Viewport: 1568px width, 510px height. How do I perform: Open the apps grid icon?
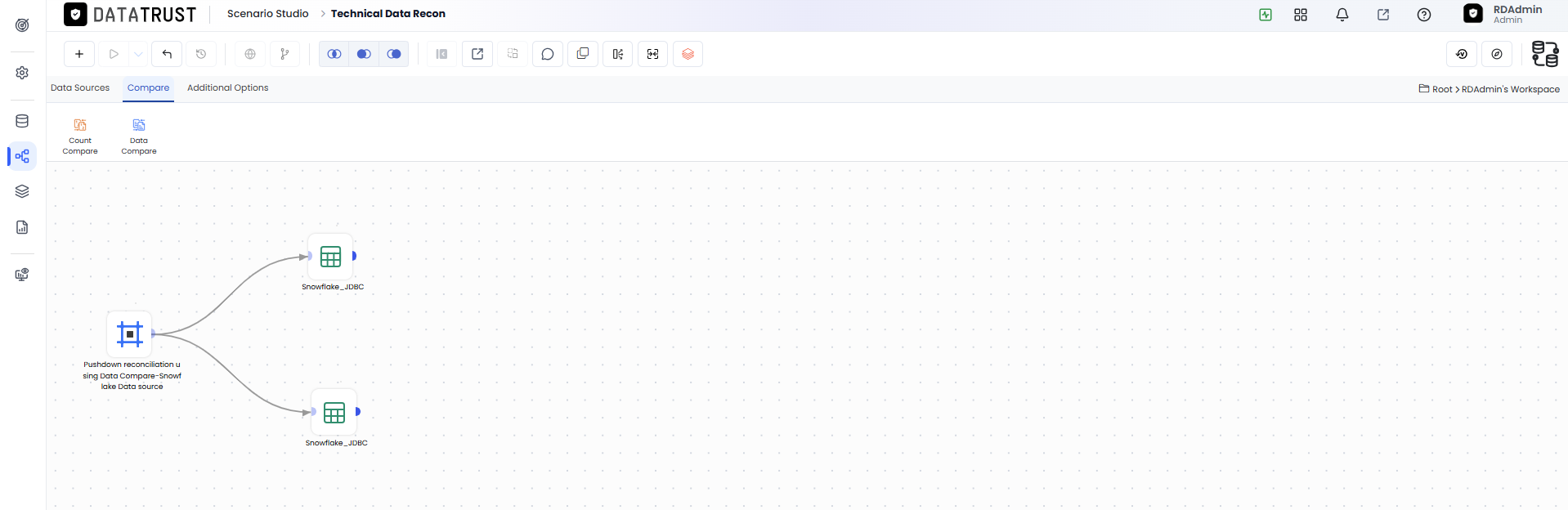[1301, 15]
